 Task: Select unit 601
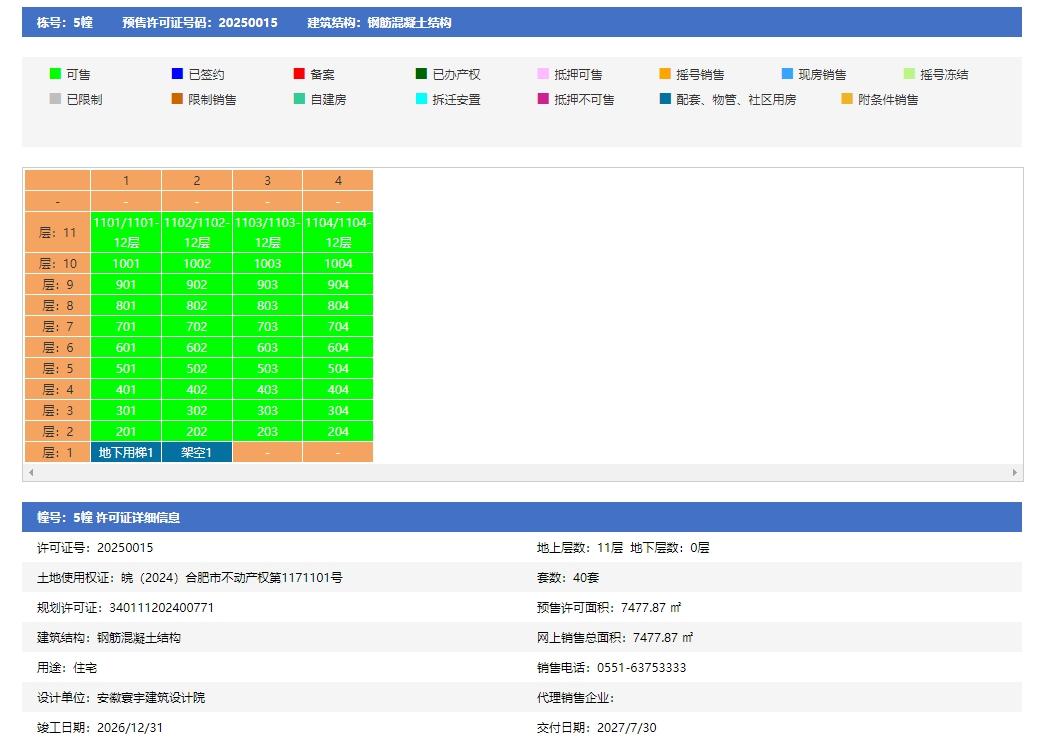(x=126, y=348)
